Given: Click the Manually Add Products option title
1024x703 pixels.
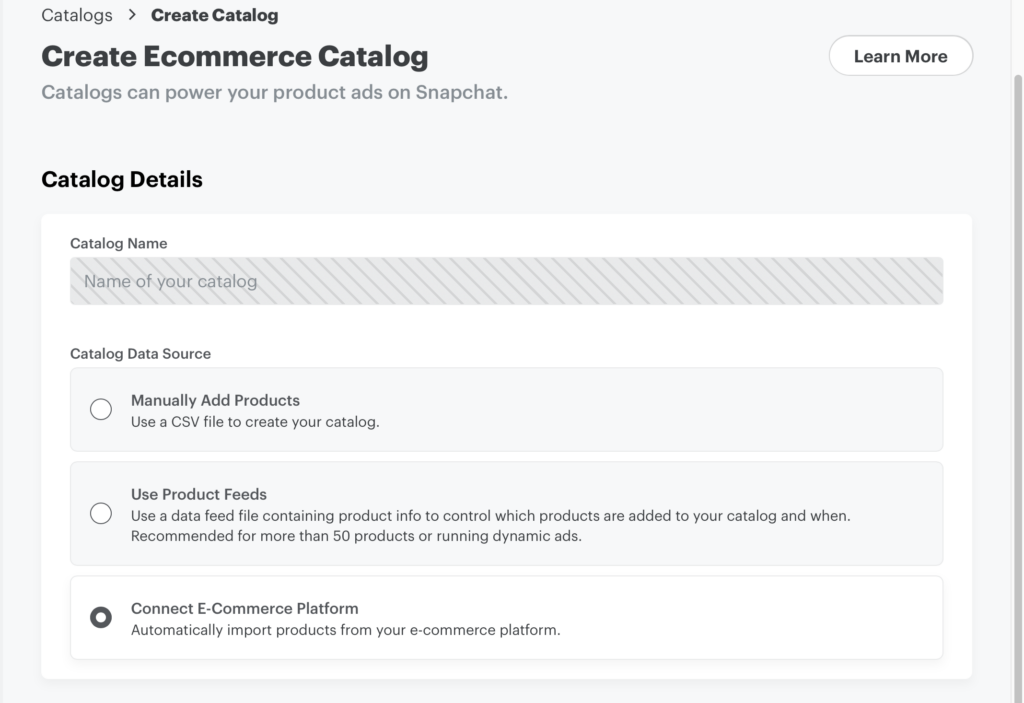Looking at the screenshot, I should [x=215, y=400].
